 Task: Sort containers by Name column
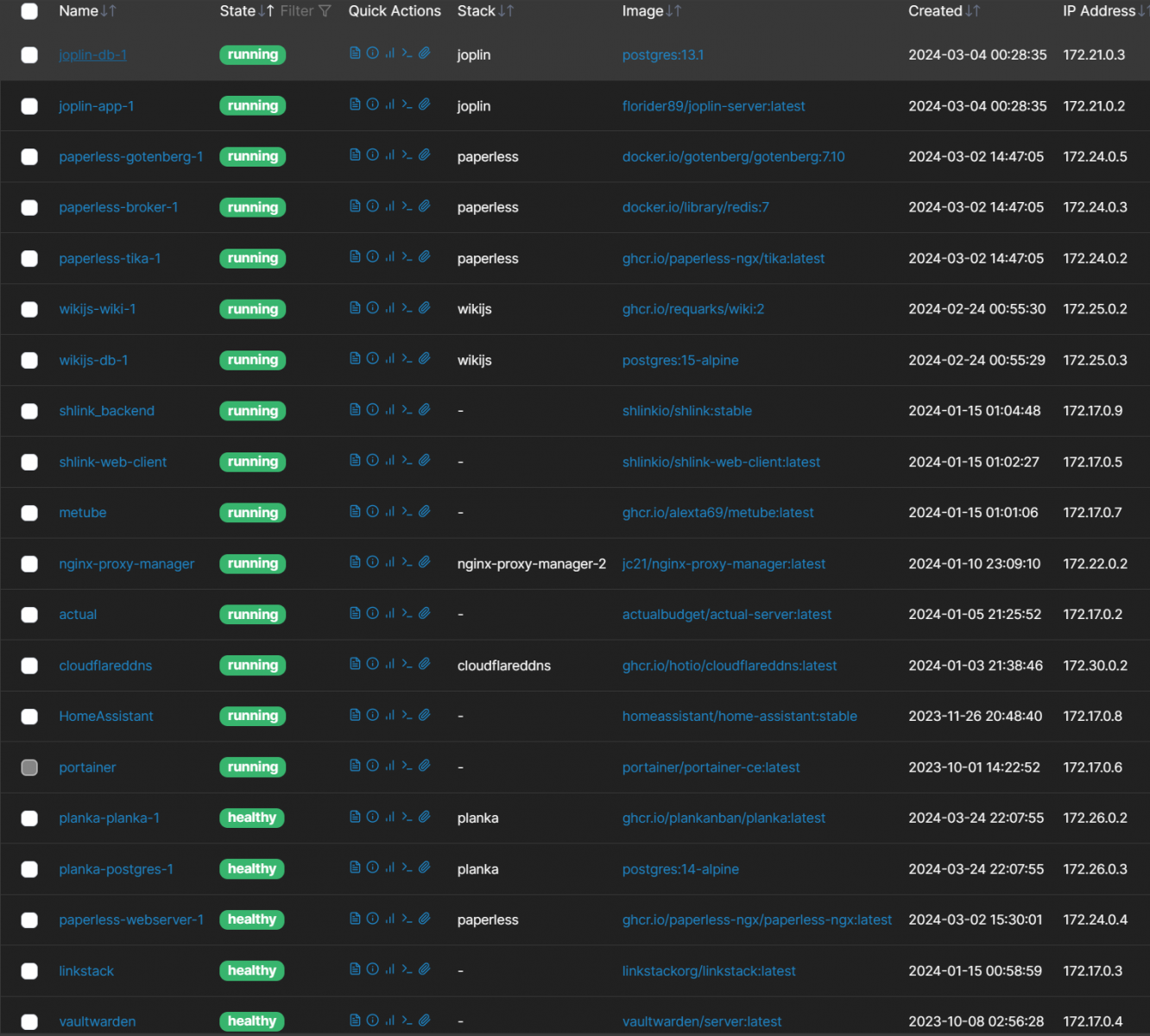[x=87, y=11]
